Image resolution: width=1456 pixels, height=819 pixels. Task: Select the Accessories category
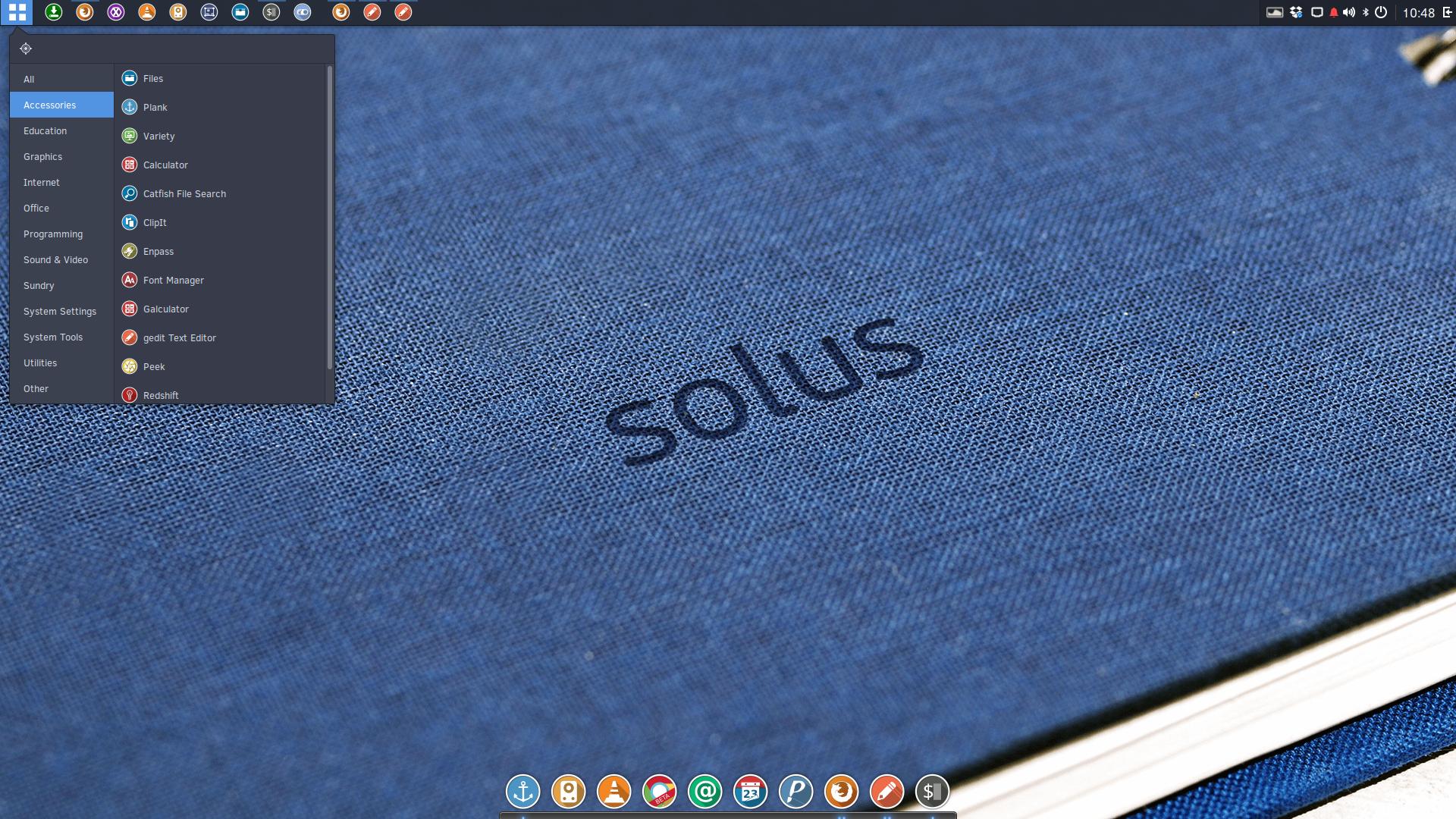pyautogui.click(x=61, y=105)
